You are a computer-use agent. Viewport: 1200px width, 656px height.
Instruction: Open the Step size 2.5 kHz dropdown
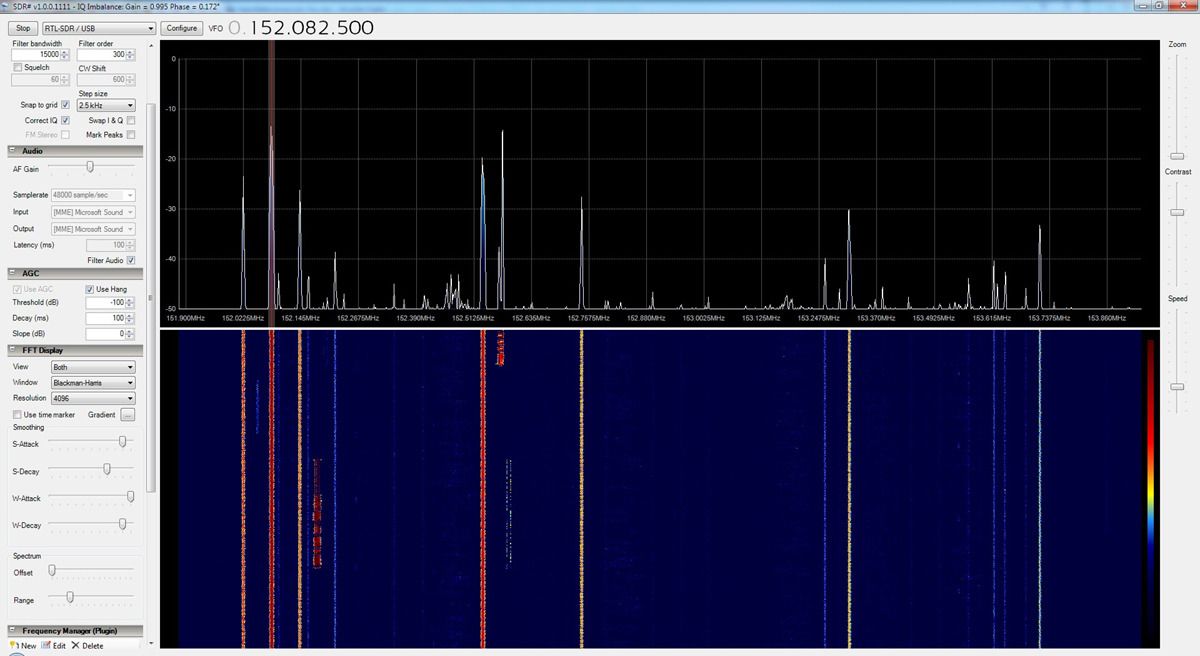(105, 105)
